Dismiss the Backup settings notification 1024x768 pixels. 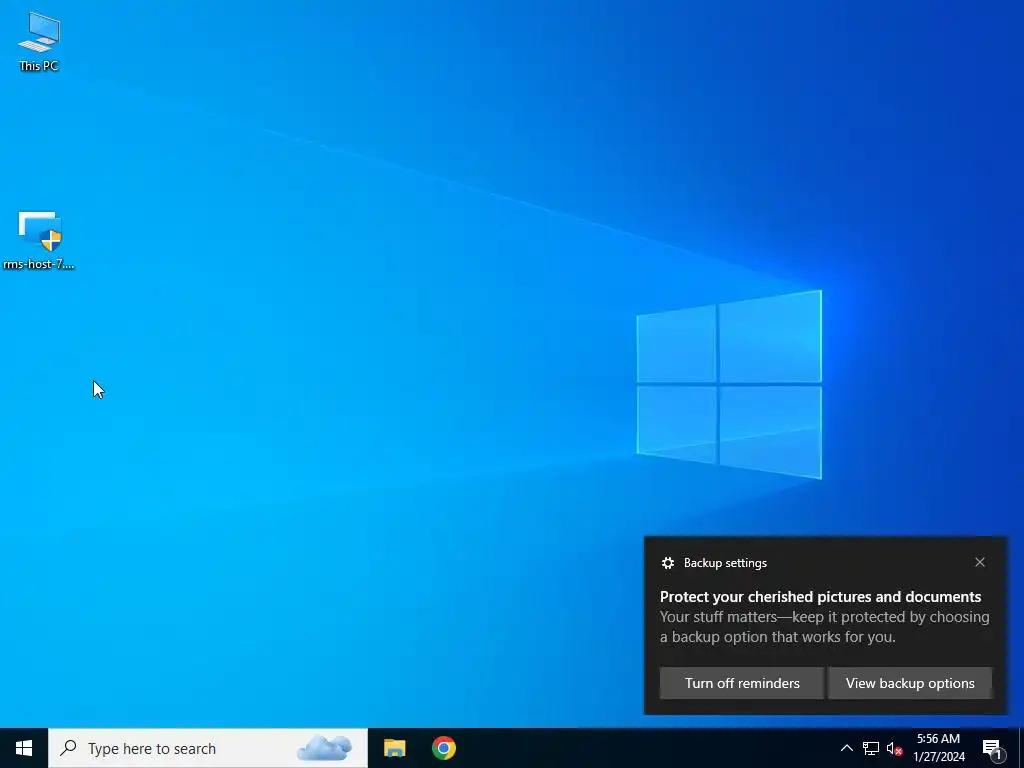pos(980,562)
